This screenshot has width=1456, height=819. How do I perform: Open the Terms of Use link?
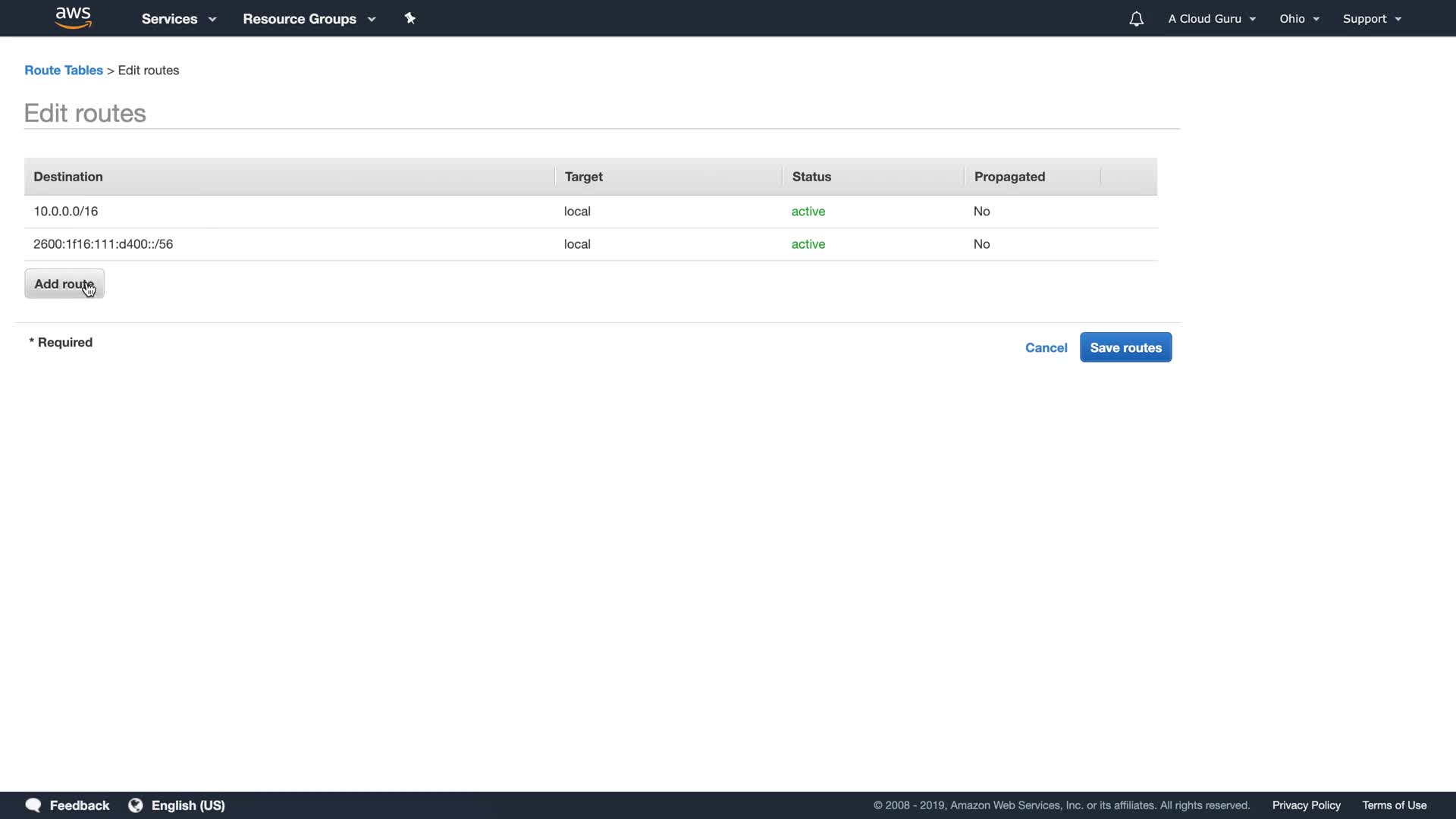click(1394, 805)
